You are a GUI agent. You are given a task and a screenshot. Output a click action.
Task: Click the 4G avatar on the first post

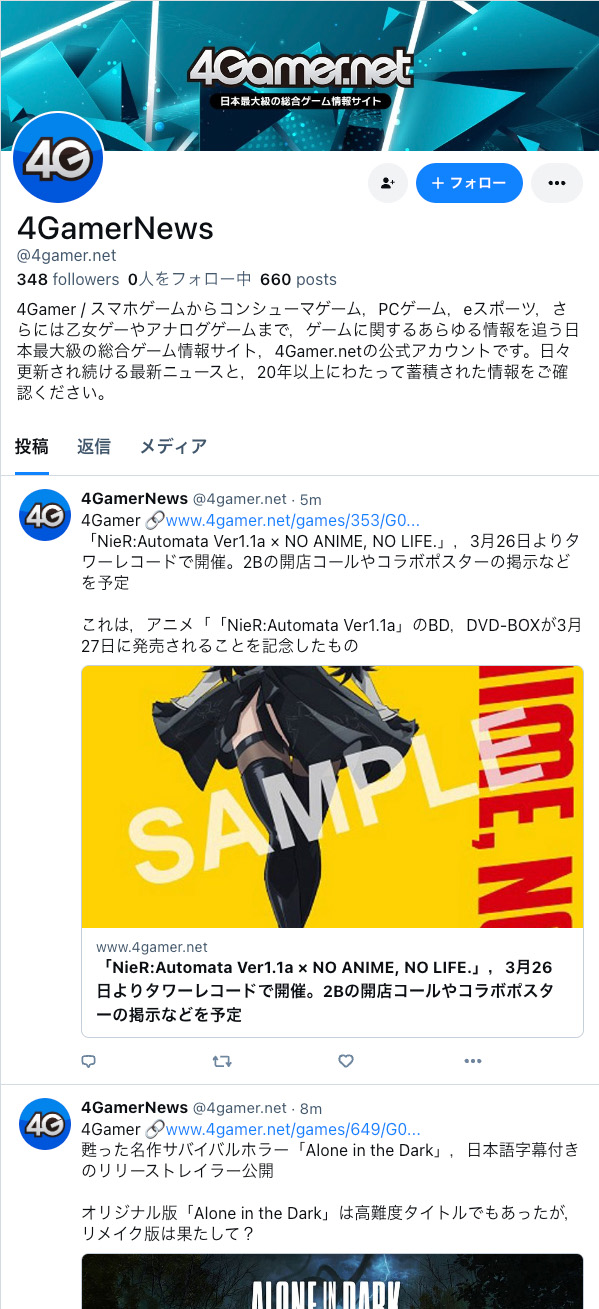click(x=45, y=515)
